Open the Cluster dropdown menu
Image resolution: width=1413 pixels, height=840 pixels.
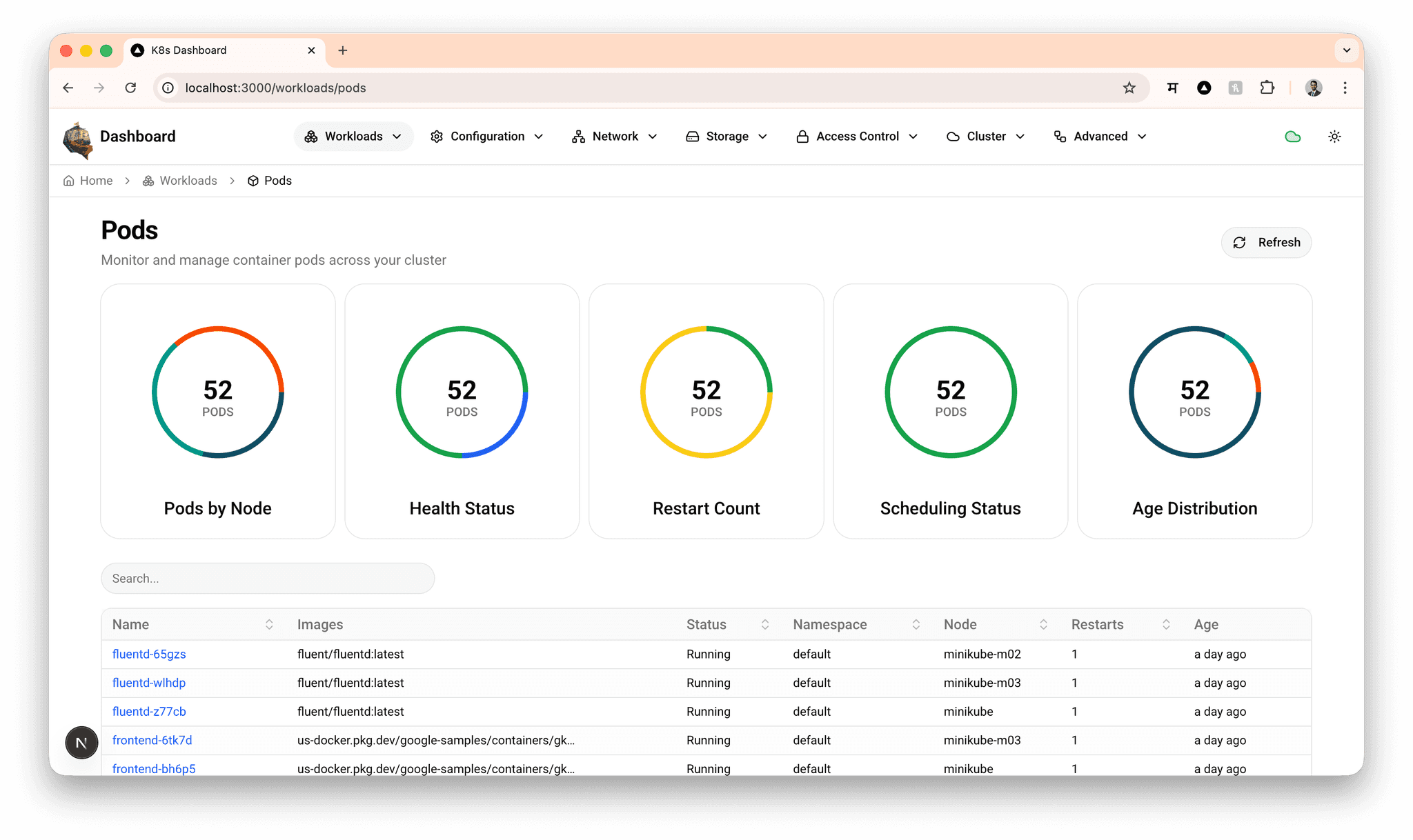pos(1021,137)
